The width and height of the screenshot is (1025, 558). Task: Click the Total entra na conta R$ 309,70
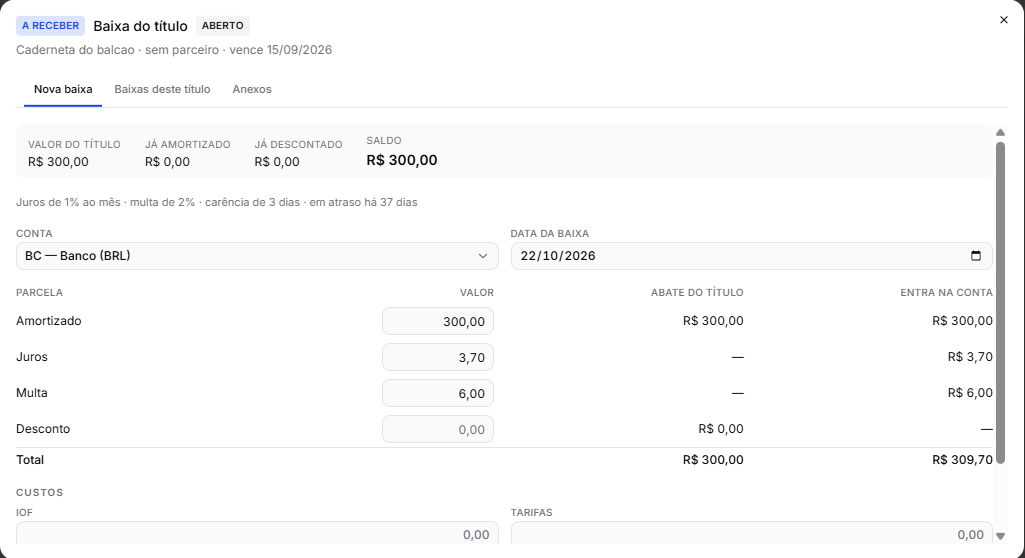point(962,460)
